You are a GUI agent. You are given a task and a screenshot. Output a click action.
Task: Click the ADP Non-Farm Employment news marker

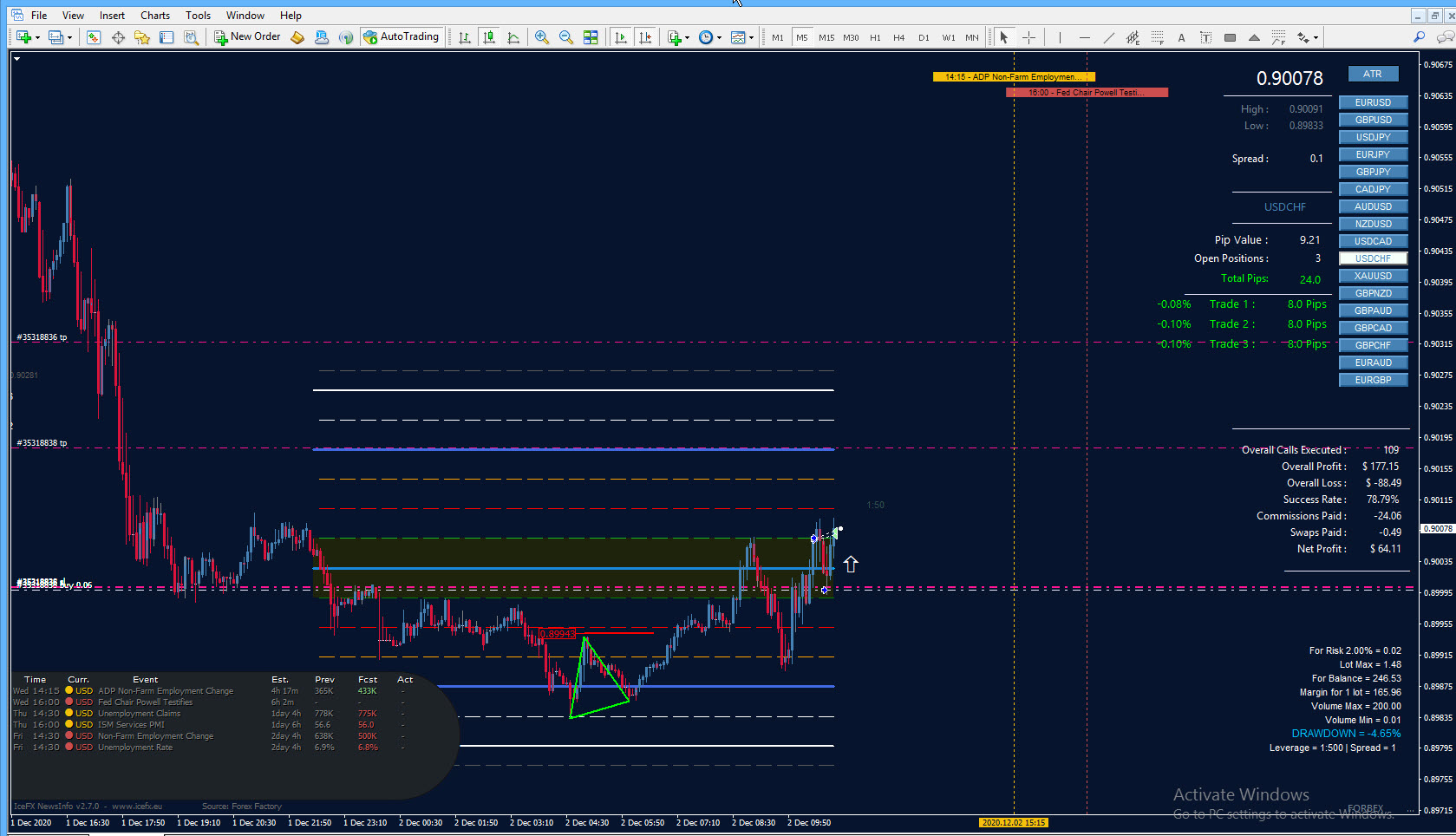click(x=1014, y=77)
